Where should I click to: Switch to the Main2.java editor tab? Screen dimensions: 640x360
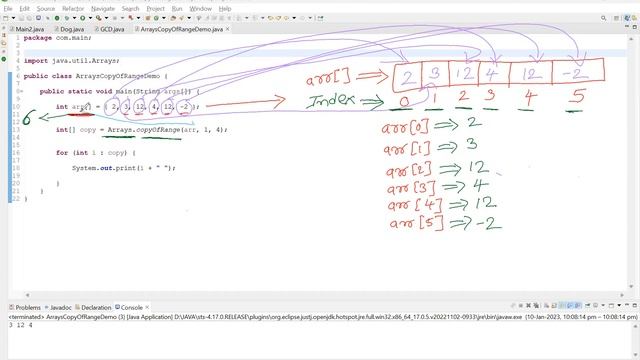(27, 29)
